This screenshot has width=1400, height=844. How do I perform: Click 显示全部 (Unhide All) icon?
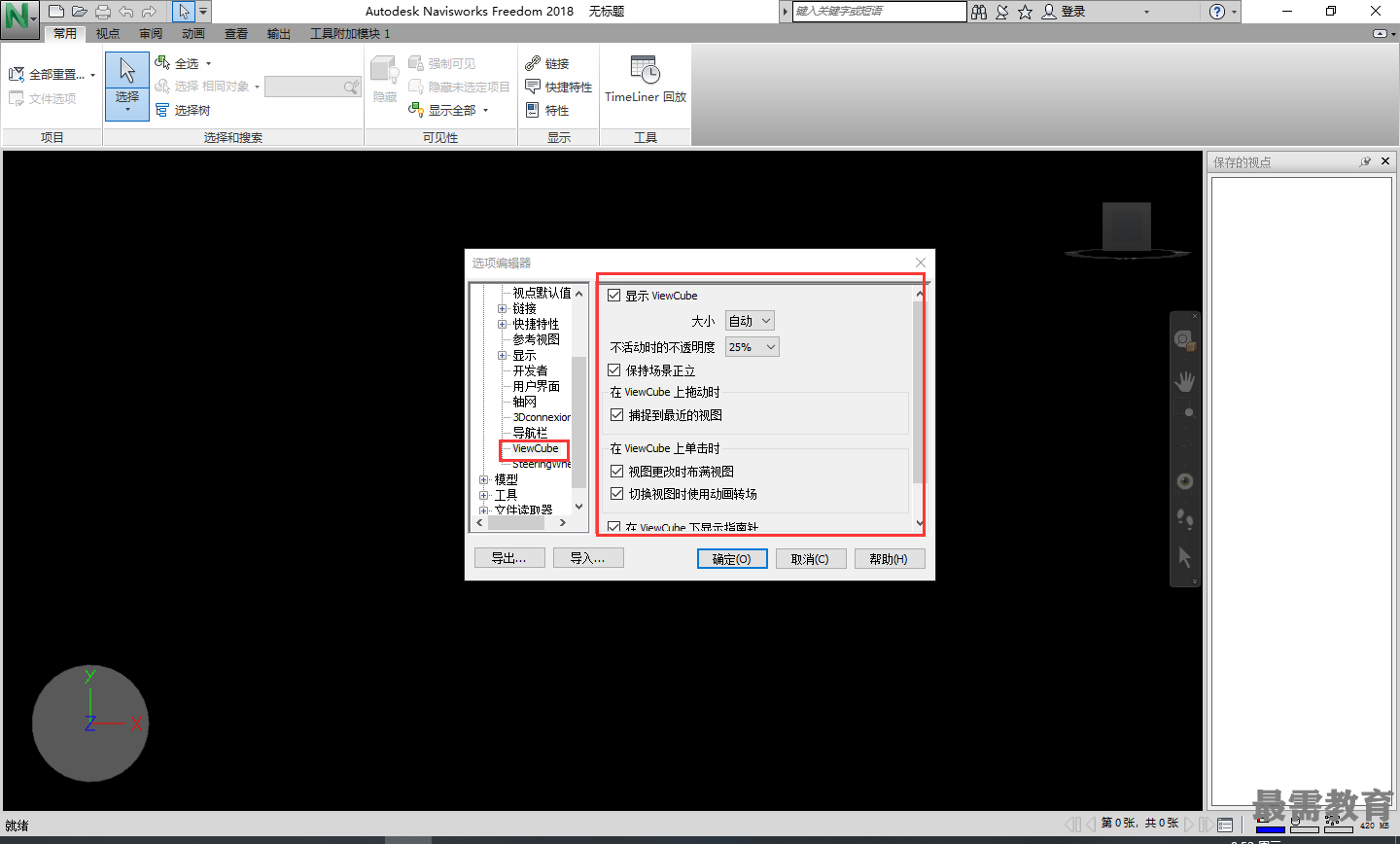[416, 110]
